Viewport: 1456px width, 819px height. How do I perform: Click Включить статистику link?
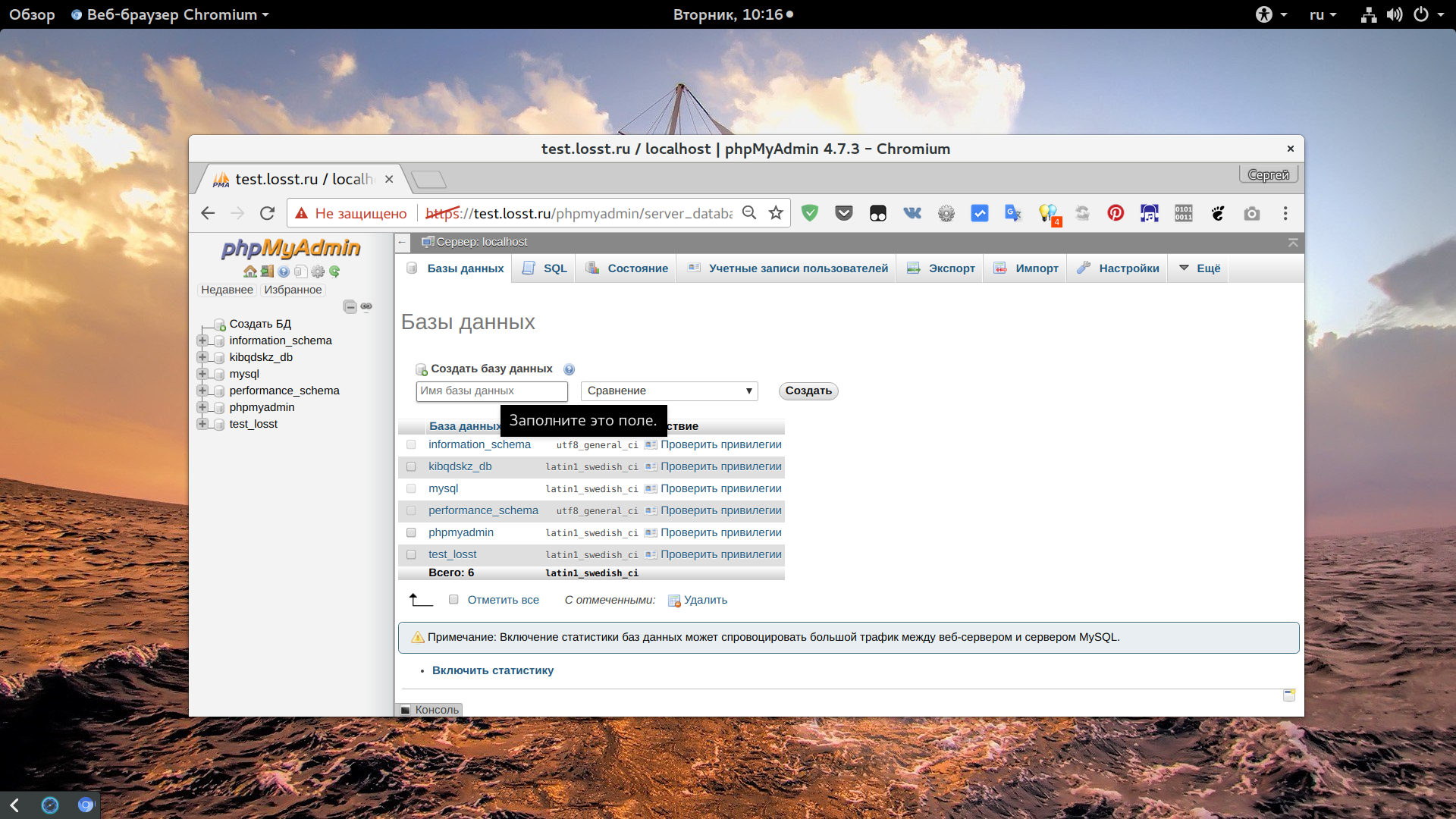pos(493,670)
